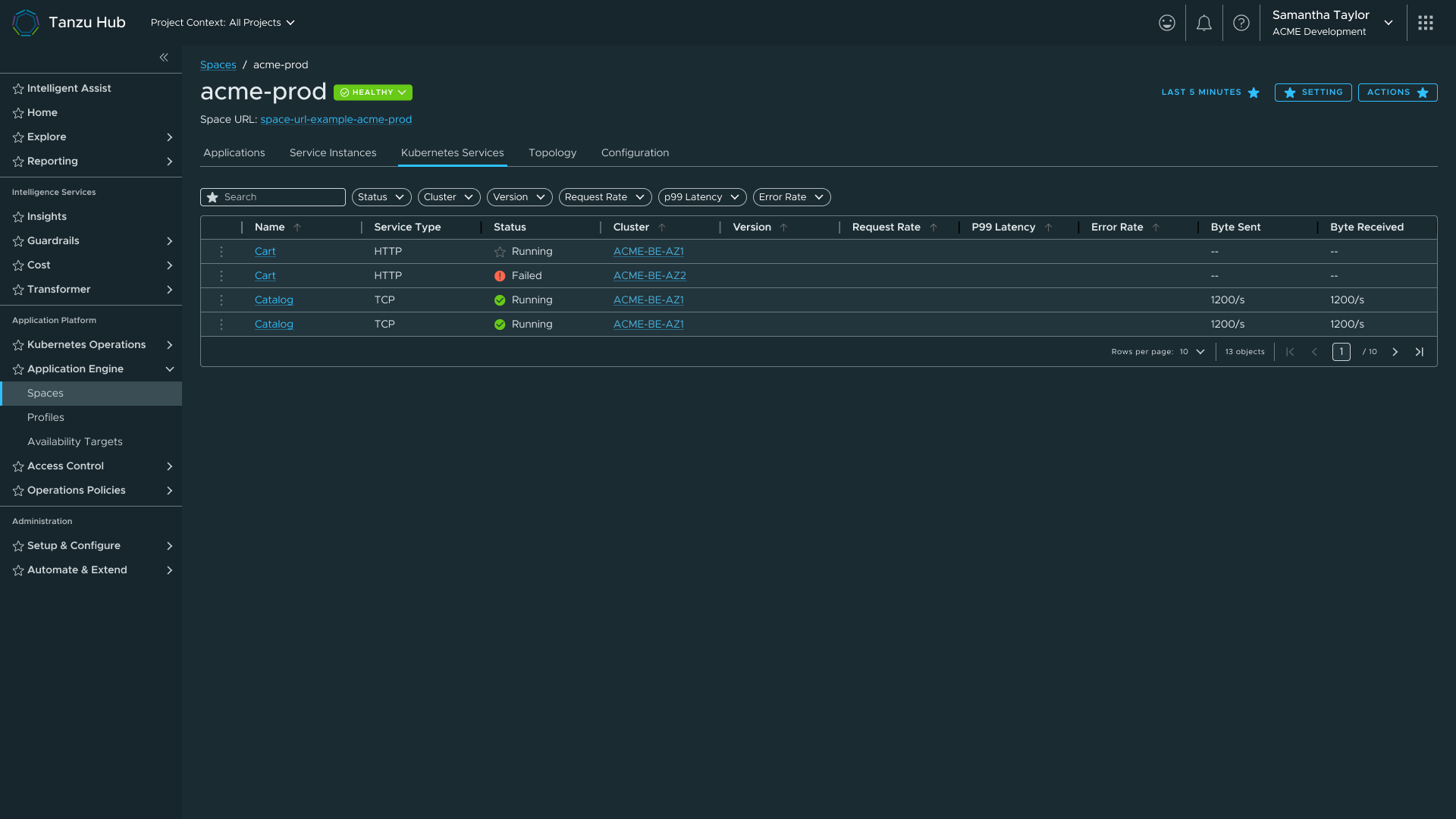Open the apps grid icon

click(1426, 23)
